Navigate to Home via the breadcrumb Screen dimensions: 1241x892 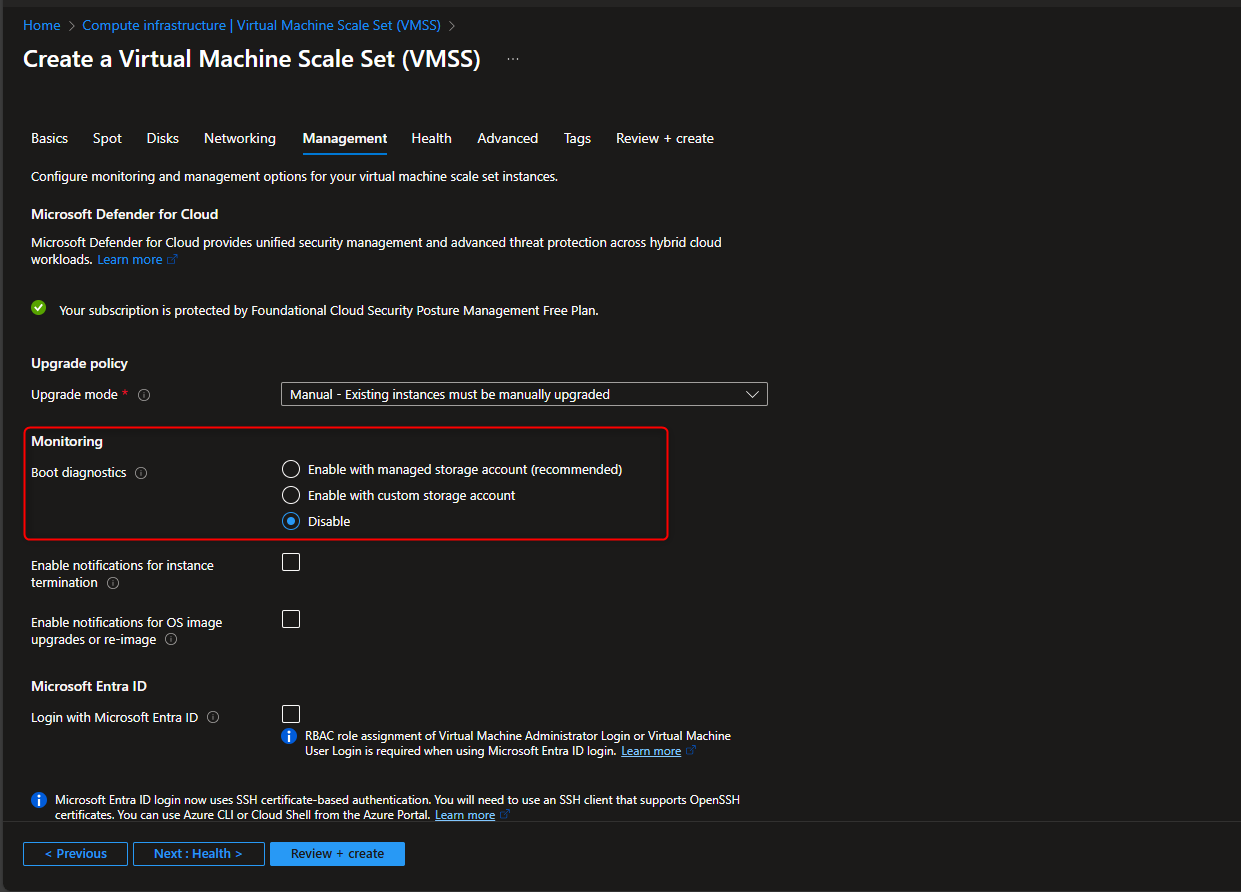[x=41, y=25]
